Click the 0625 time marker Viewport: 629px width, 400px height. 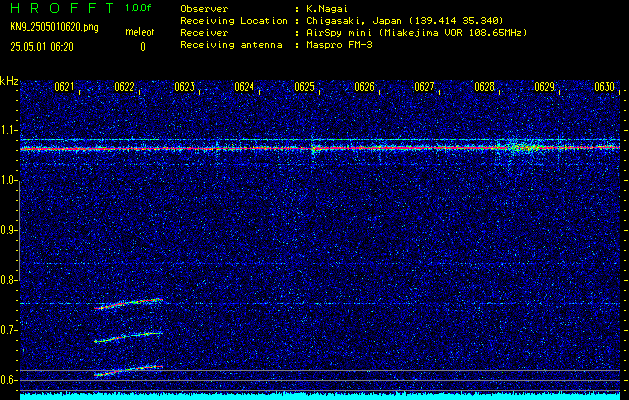(x=304, y=87)
